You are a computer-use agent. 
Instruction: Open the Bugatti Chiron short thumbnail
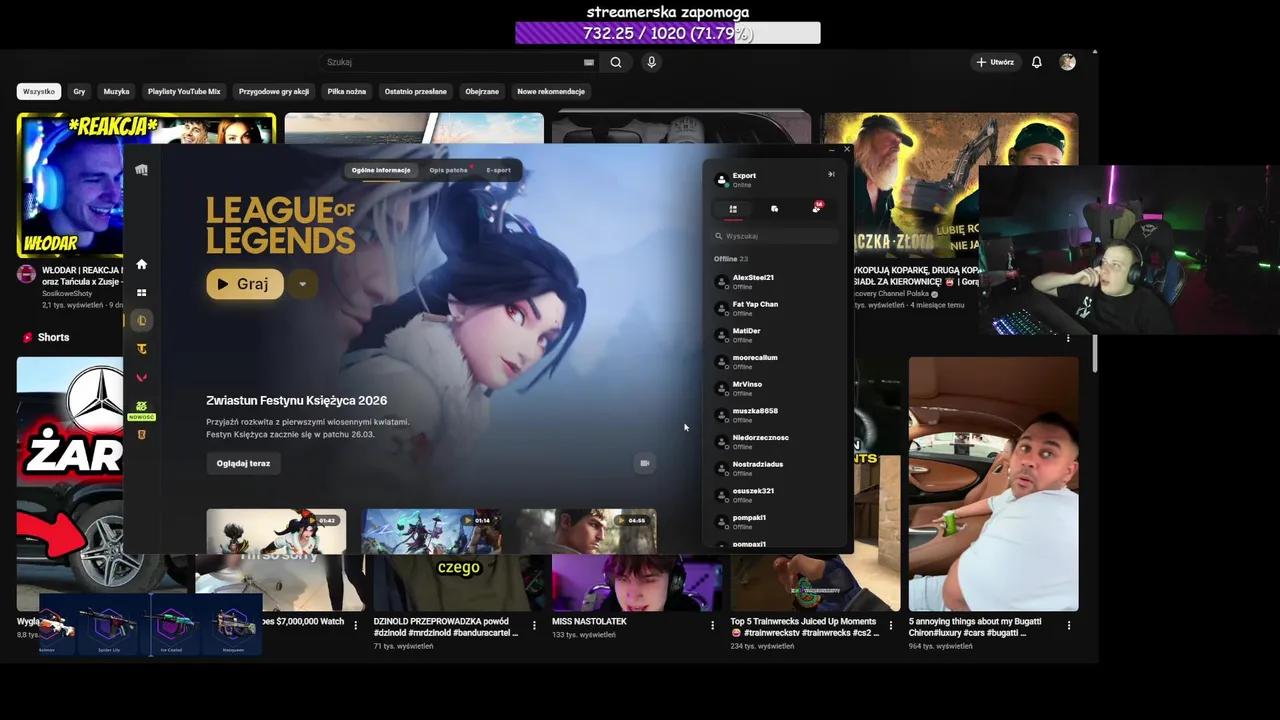(993, 484)
